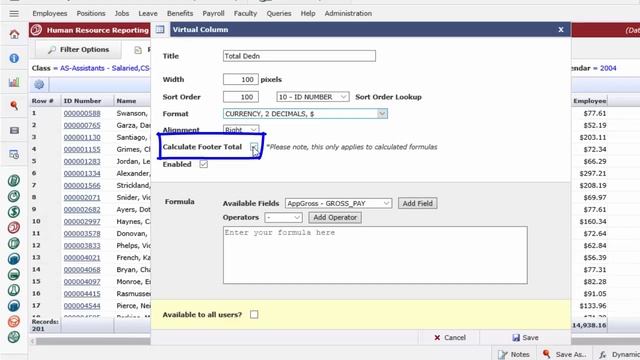
Task: Open employee ID 000001130 link
Action: (82, 138)
